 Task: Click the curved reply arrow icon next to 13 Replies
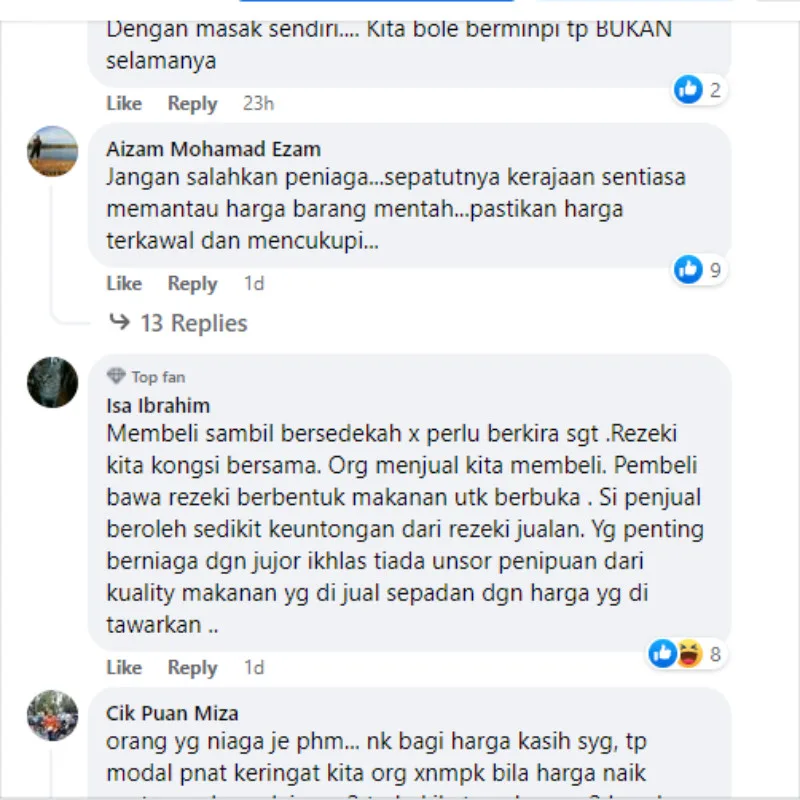pos(119,322)
